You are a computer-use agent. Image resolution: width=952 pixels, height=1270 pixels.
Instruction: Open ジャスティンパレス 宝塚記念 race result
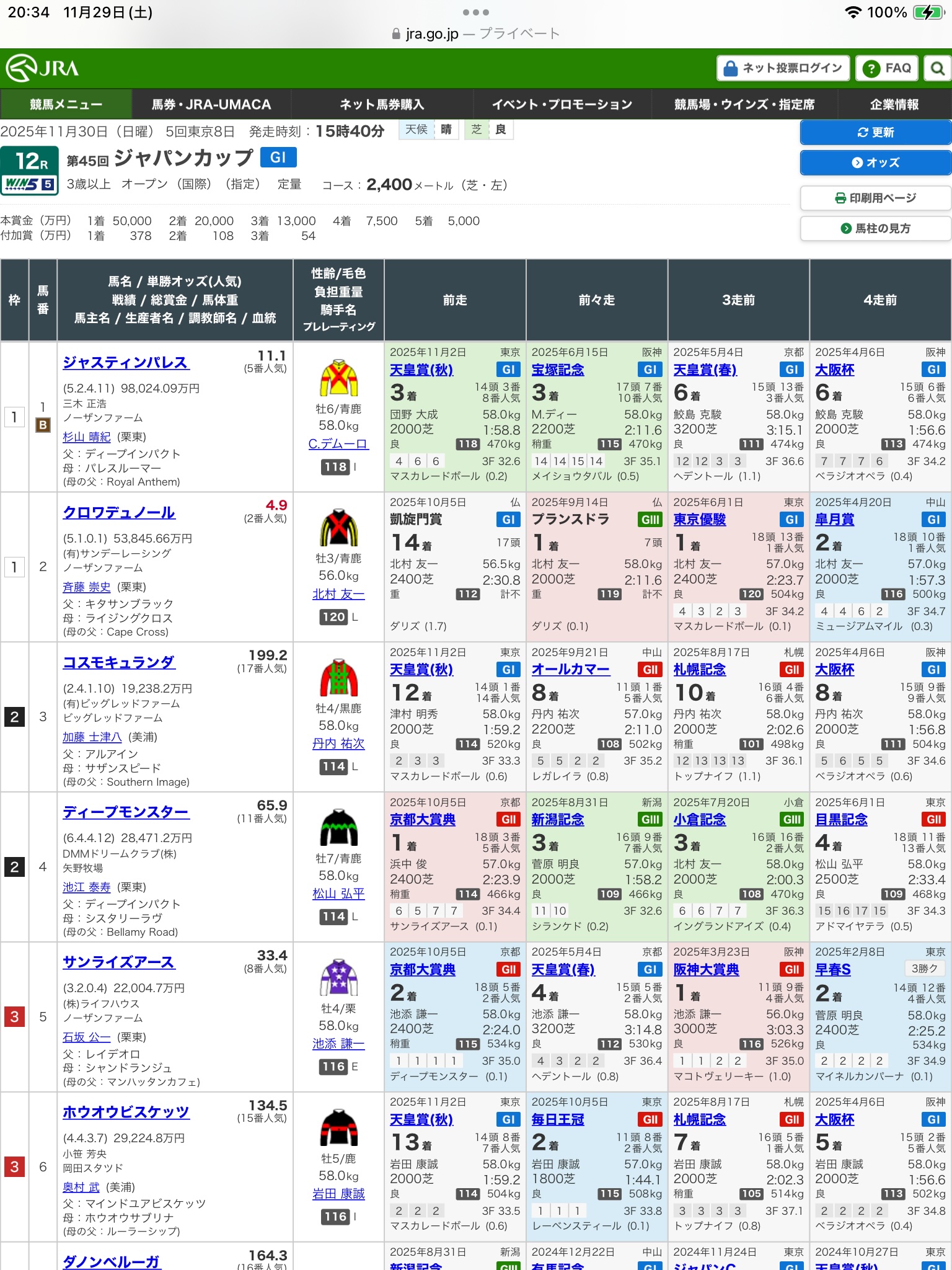(x=558, y=370)
